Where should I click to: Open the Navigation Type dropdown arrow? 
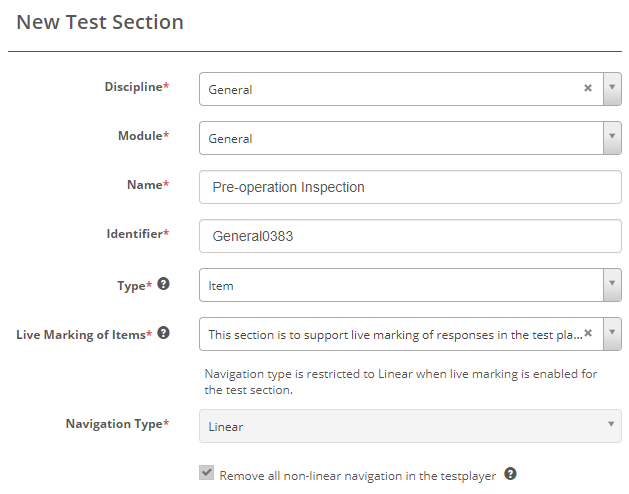(x=612, y=426)
